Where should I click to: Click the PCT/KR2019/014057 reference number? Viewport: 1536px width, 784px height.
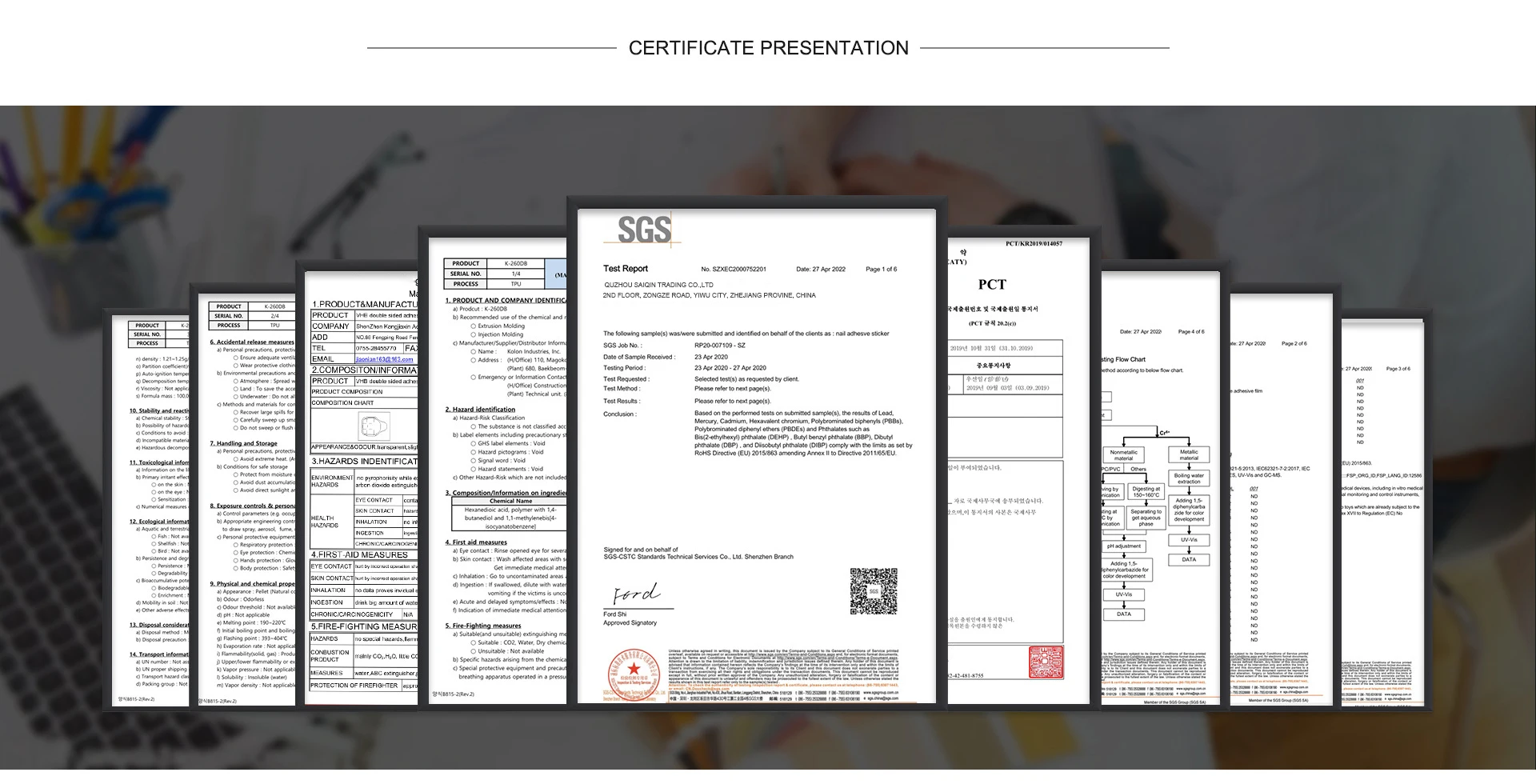click(x=1034, y=244)
